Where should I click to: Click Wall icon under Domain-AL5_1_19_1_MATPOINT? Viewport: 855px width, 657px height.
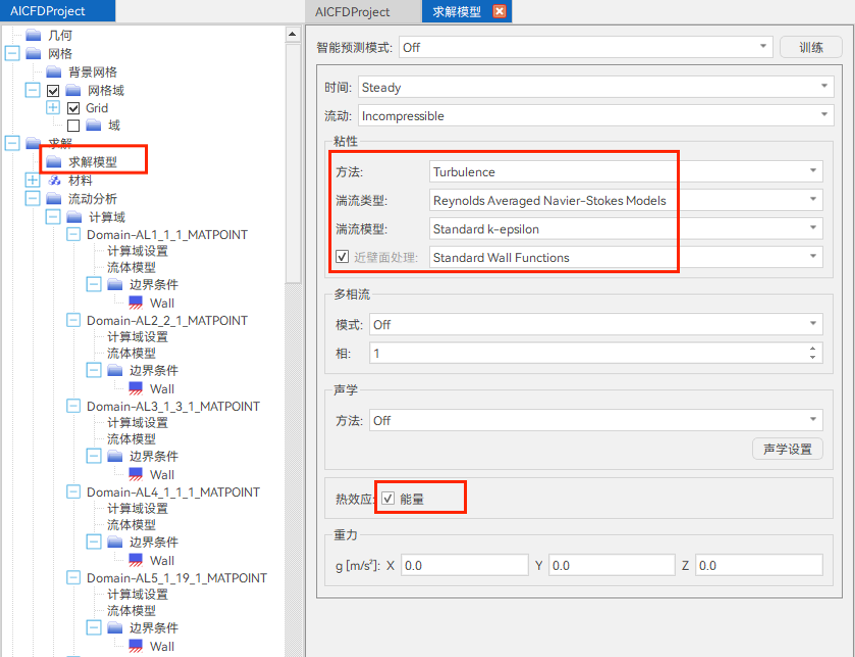[x=135, y=646]
